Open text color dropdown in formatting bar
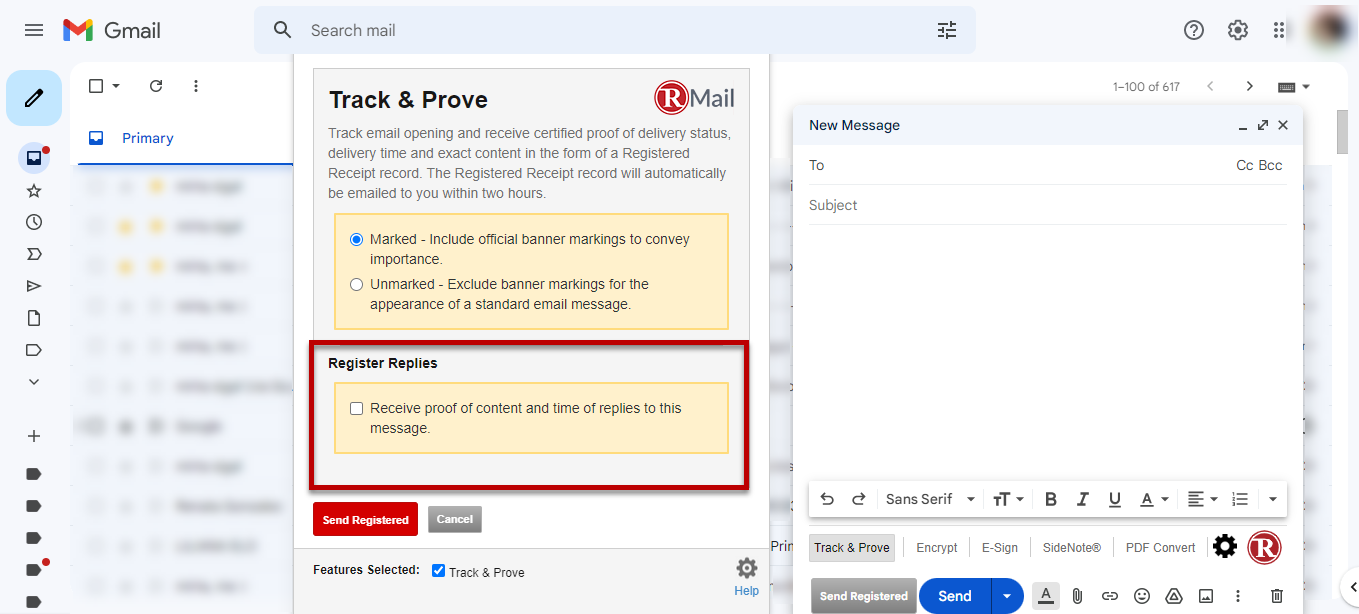 click(x=1155, y=499)
